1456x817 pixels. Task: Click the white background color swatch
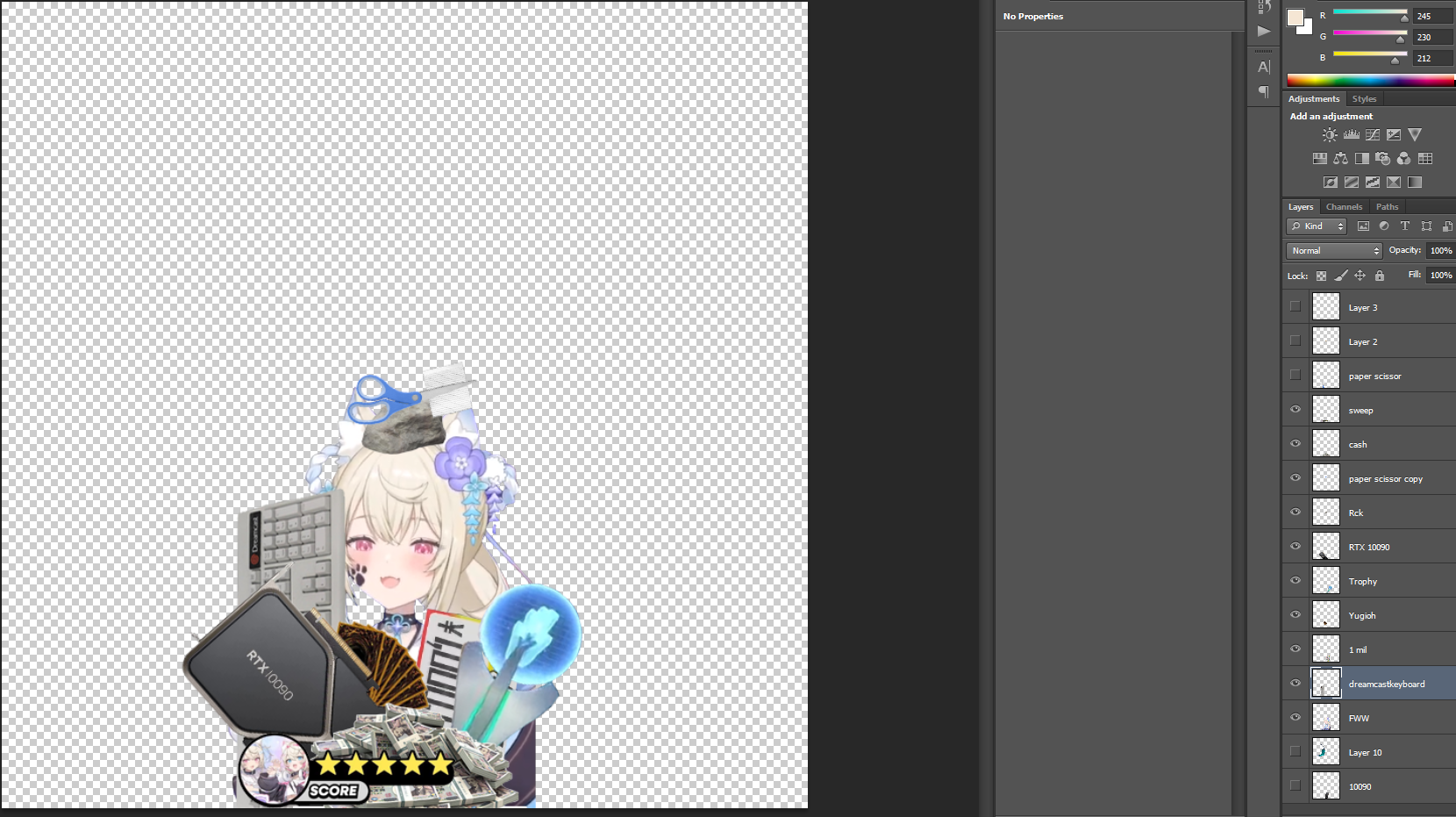click(1309, 29)
